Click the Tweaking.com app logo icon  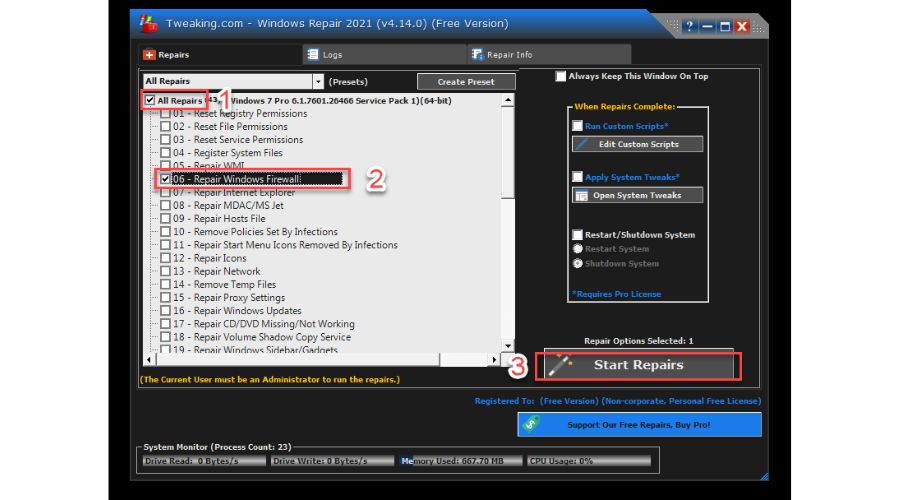coord(148,24)
